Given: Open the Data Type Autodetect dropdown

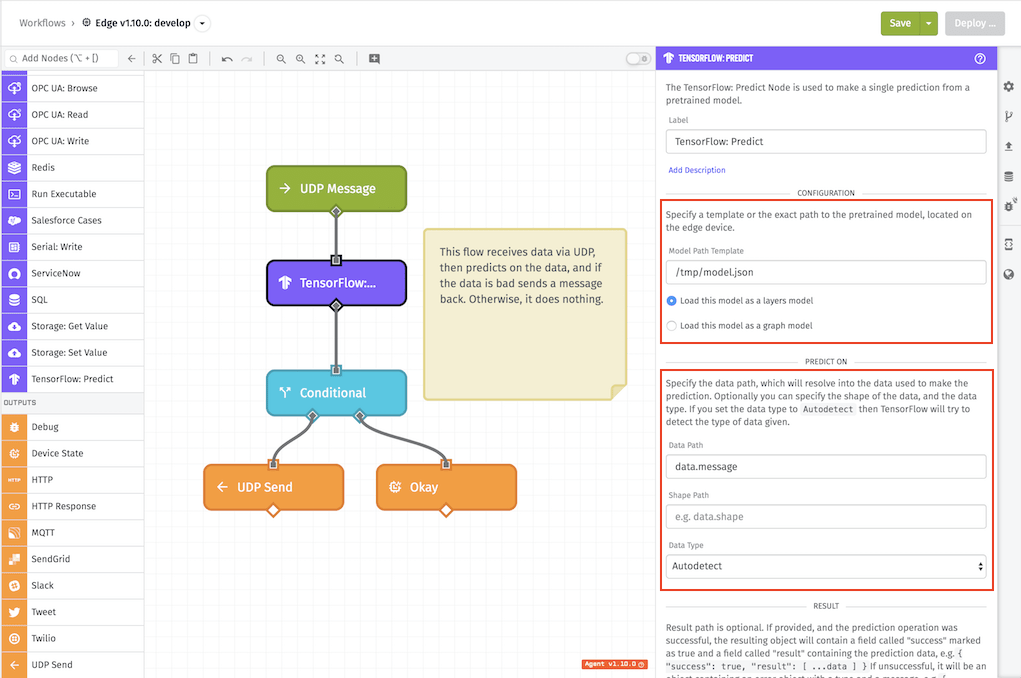Looking at the screenshot, I should tap(826, 566).
